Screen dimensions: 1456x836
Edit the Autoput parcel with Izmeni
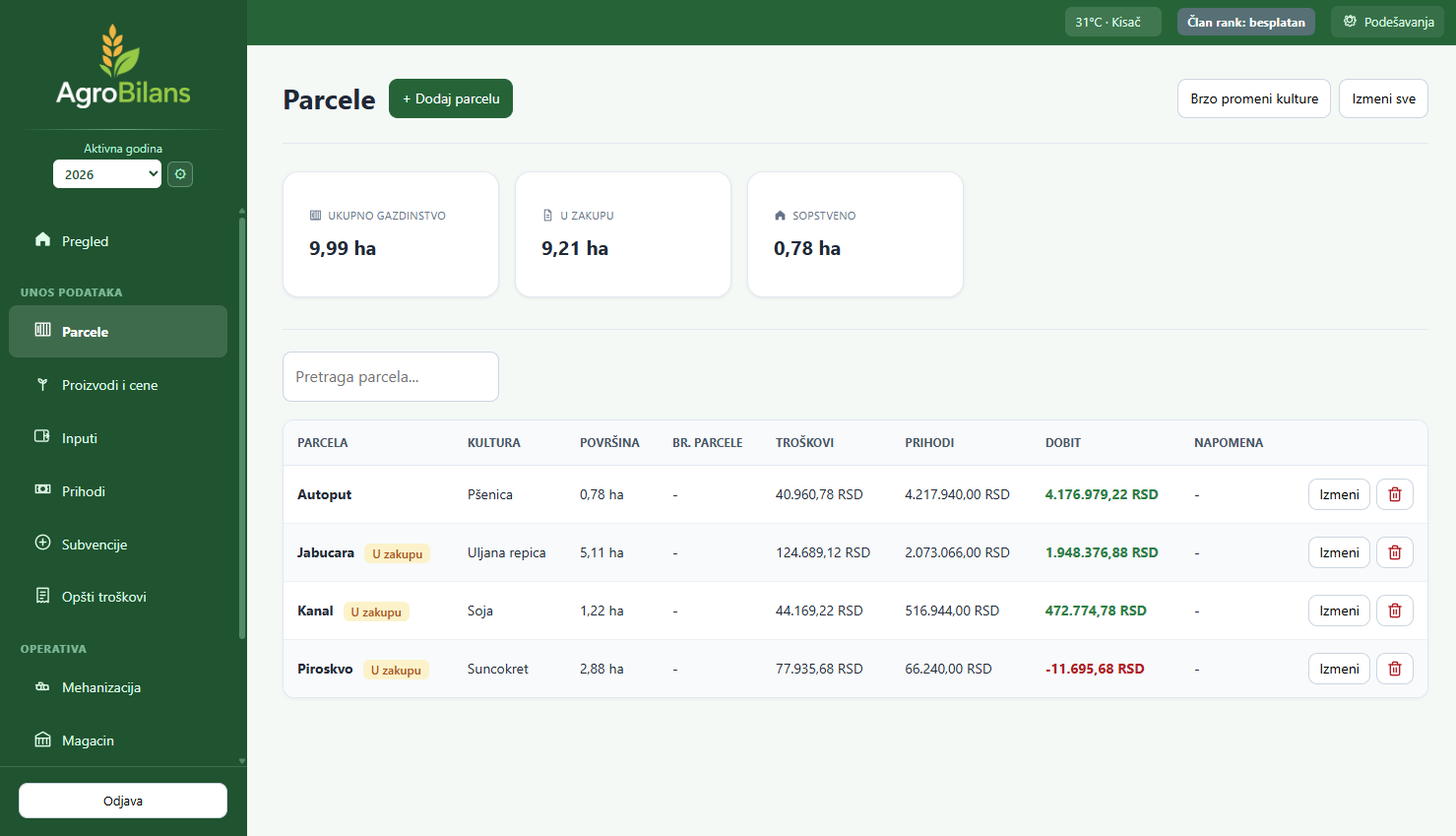(1339, 494)
